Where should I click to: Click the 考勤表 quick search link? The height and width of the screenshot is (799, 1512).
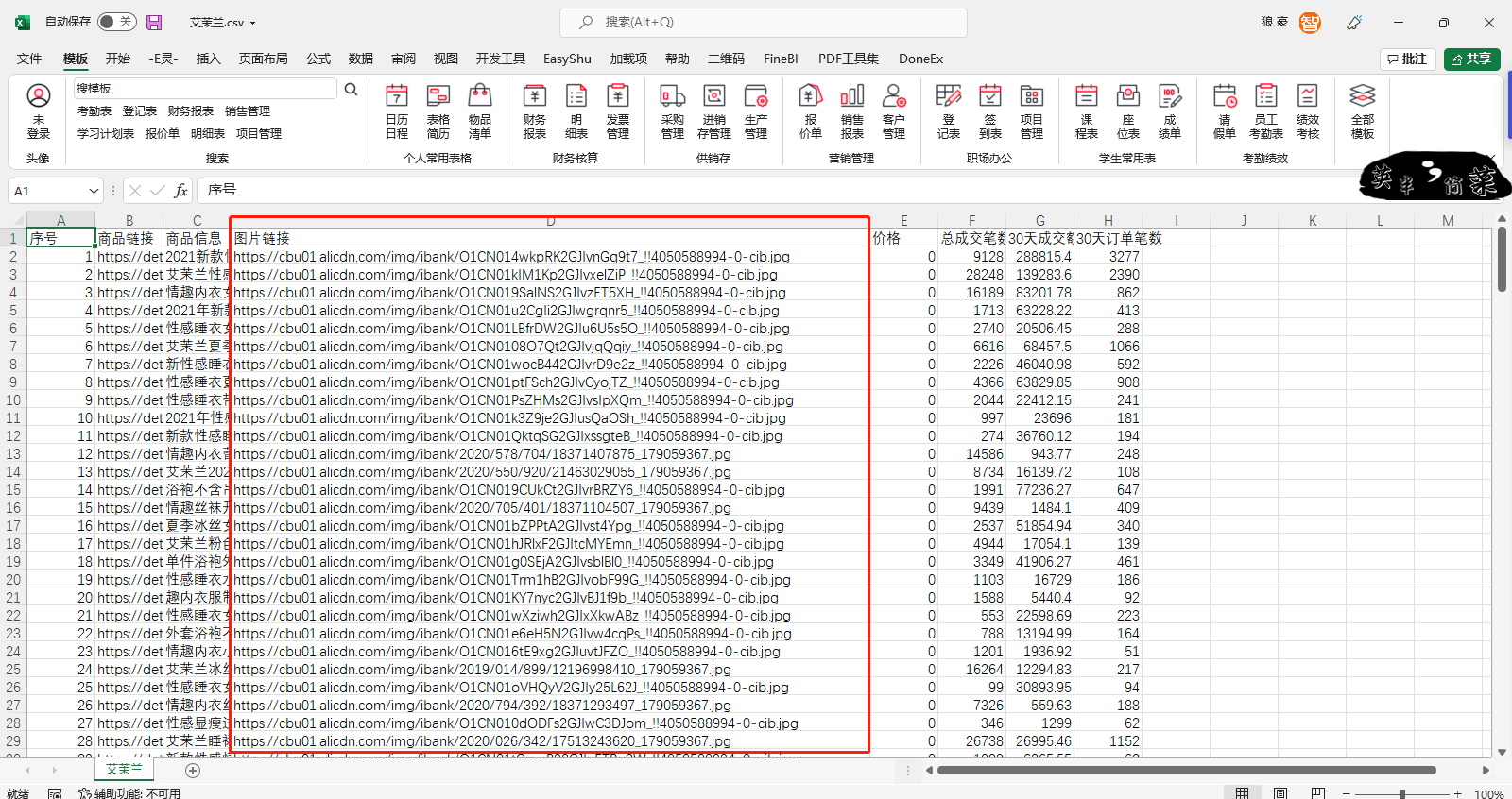(94, 111)
